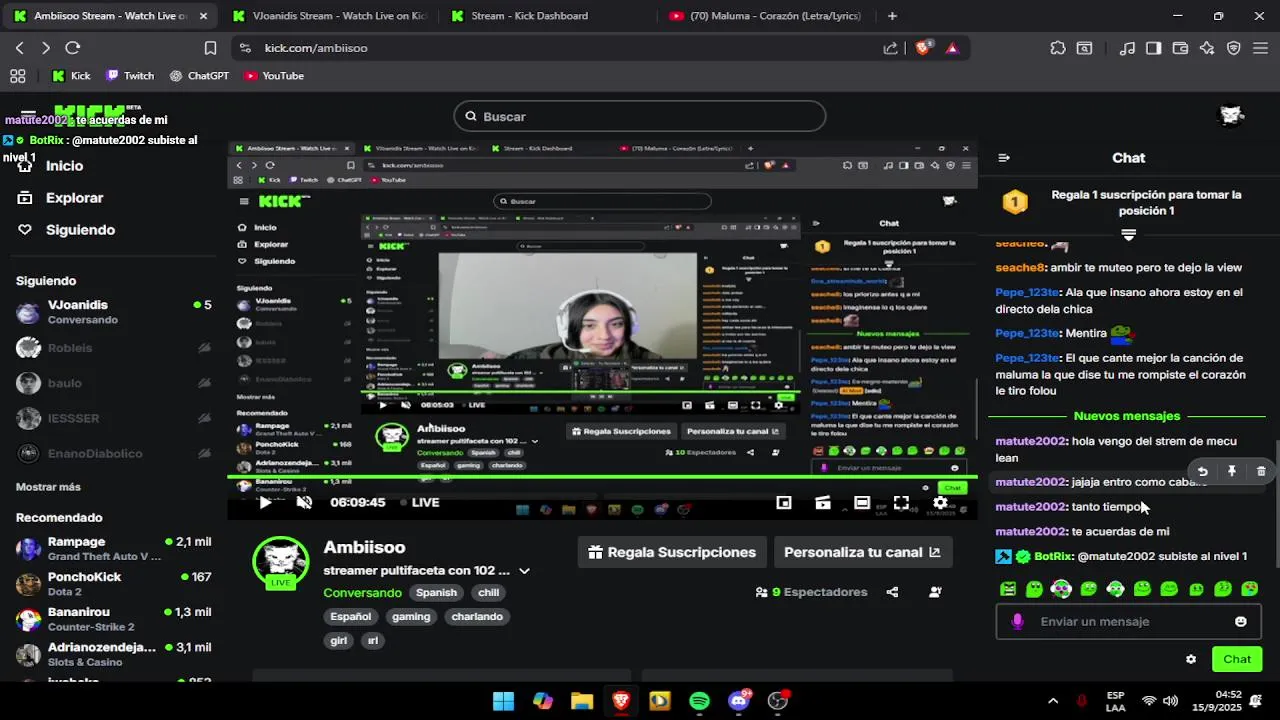
Task: Open the Brave VPN shield icon
Action: (1234, 48)
